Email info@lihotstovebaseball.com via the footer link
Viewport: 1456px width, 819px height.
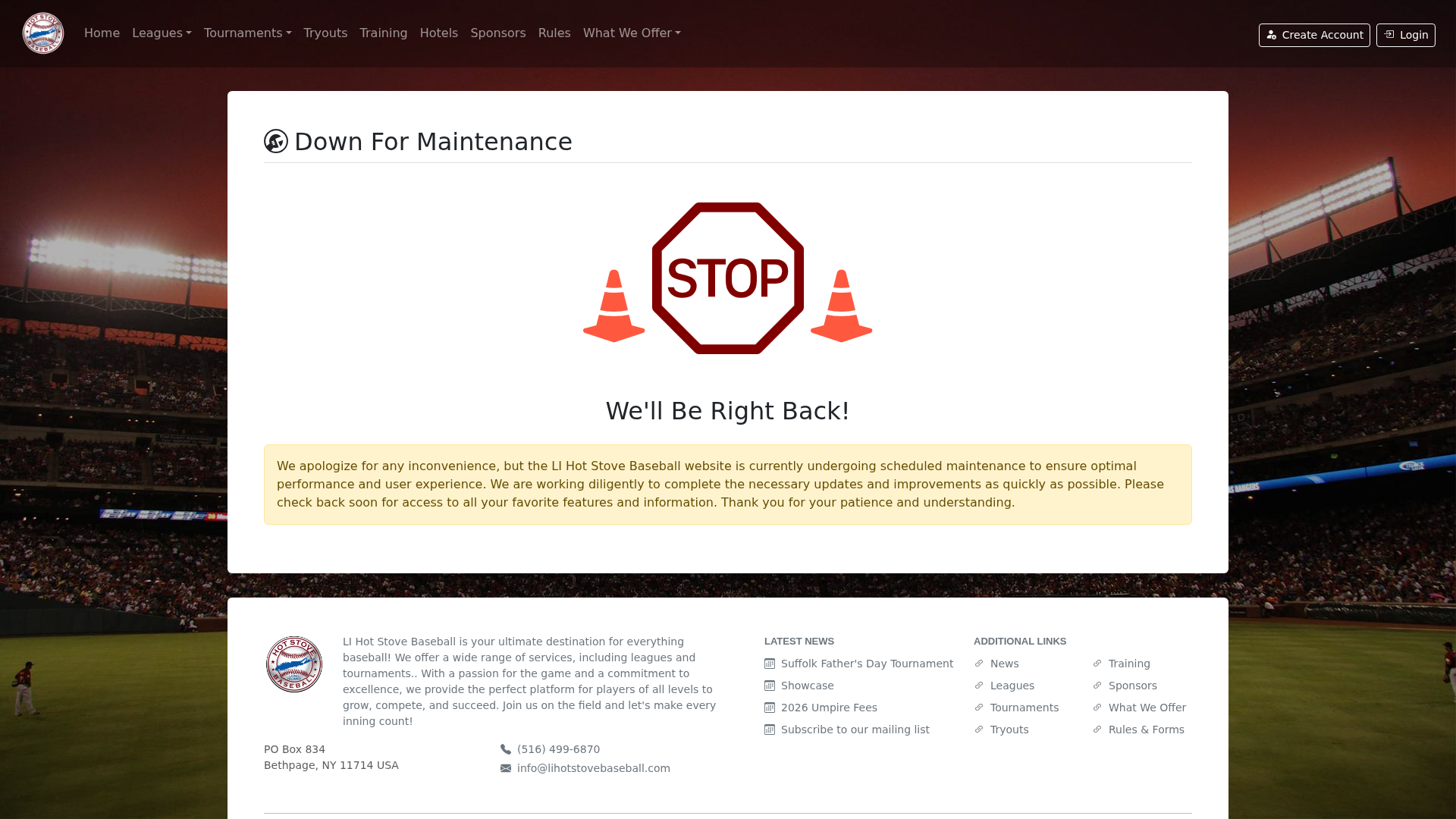pyautogui.click(x=594, y=768)
